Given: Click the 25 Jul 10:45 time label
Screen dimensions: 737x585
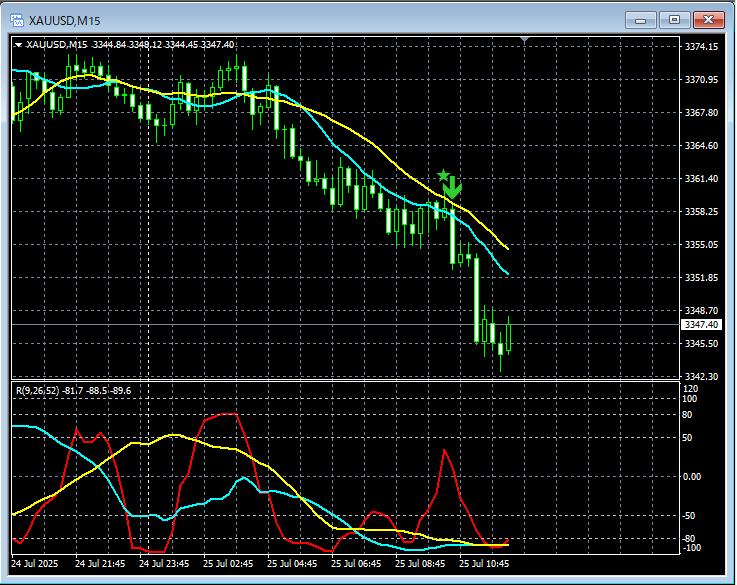Looking at the screenshot, I should pos(485,564).
